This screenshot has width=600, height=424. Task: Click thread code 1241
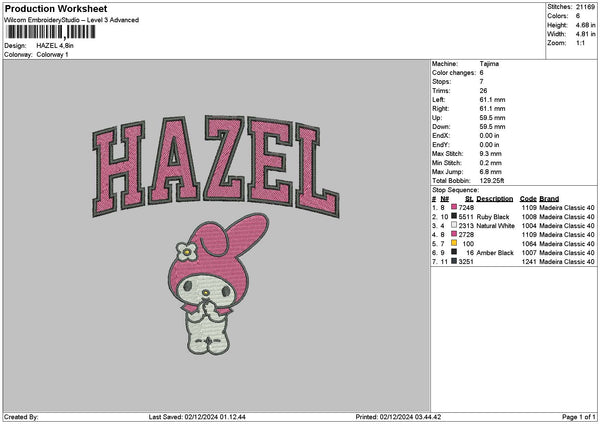click(x=529, y=262)
